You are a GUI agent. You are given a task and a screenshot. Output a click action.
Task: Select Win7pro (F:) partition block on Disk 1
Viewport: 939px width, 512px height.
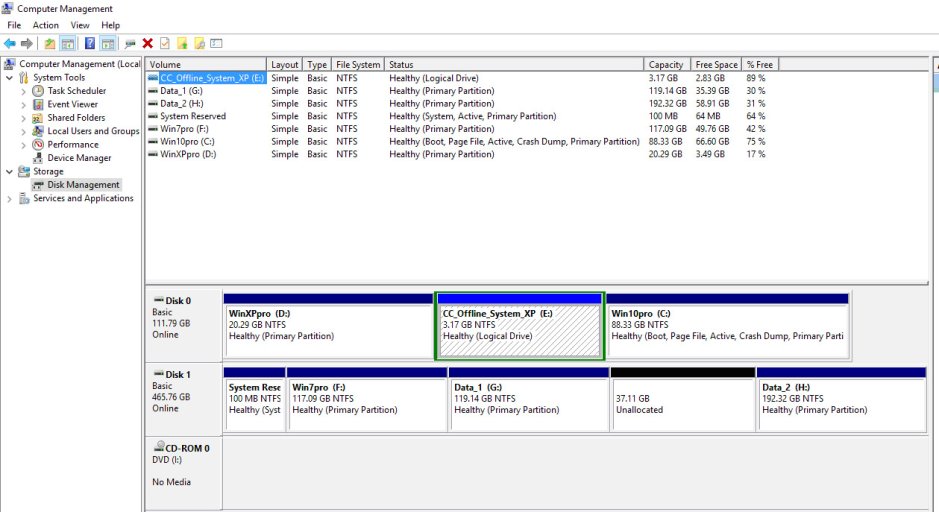[367, 399]
